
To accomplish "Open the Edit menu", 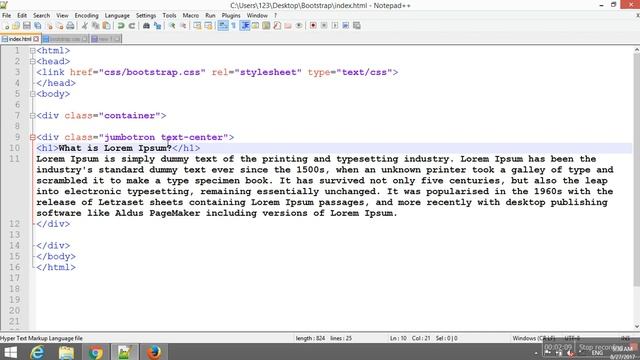I will (x=22, y=16).
